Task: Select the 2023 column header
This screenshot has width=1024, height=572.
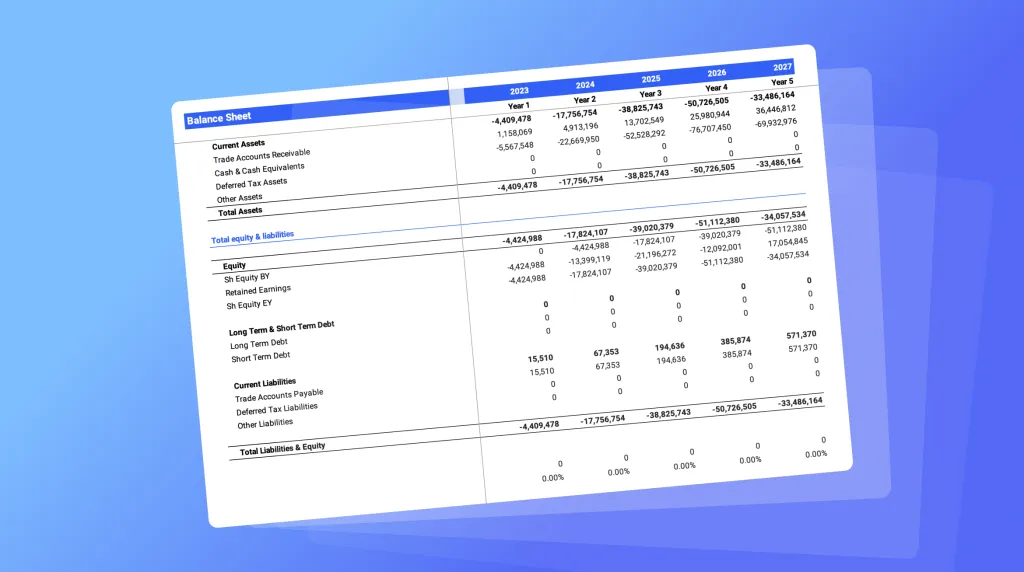Action: [x=519, y=92]
